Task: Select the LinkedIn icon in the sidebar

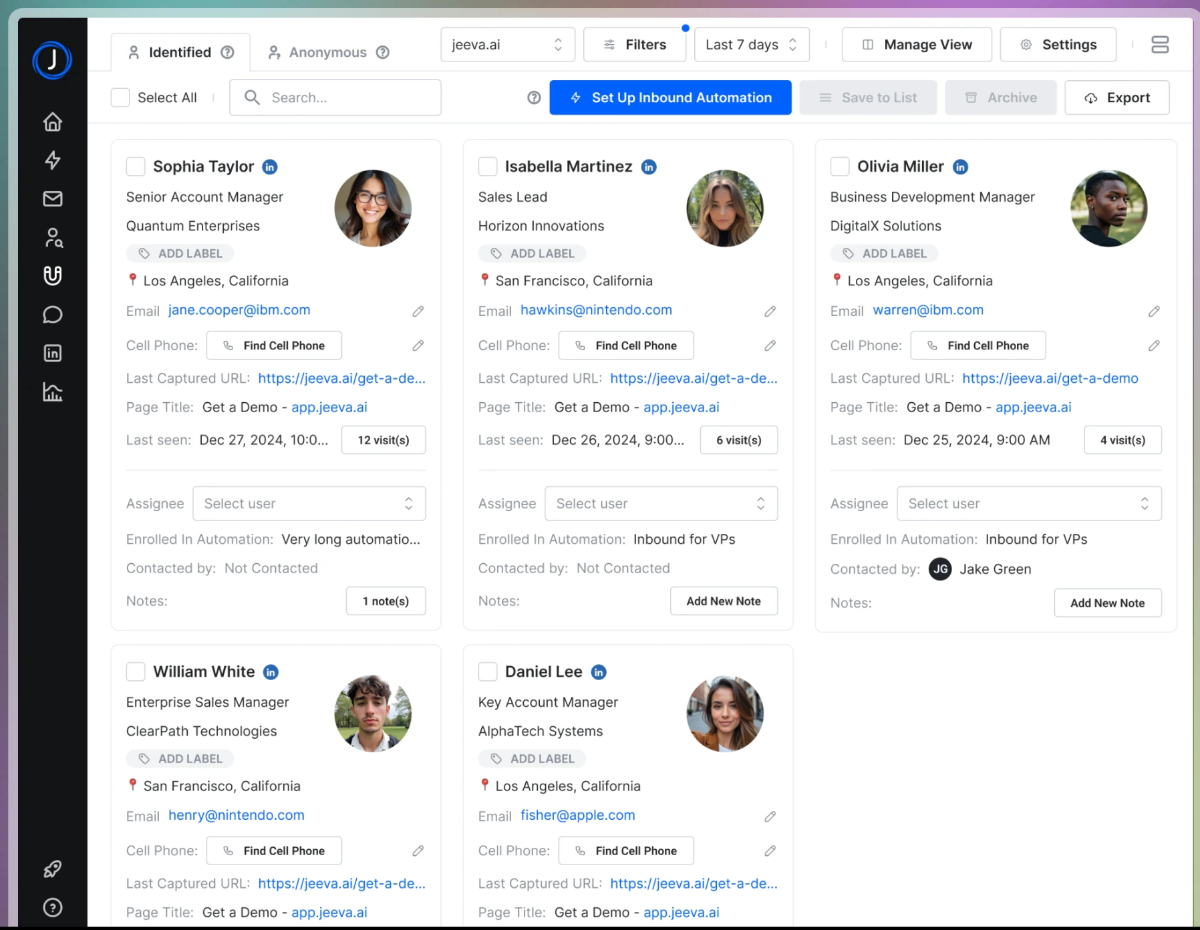Action: click(52, 352)
